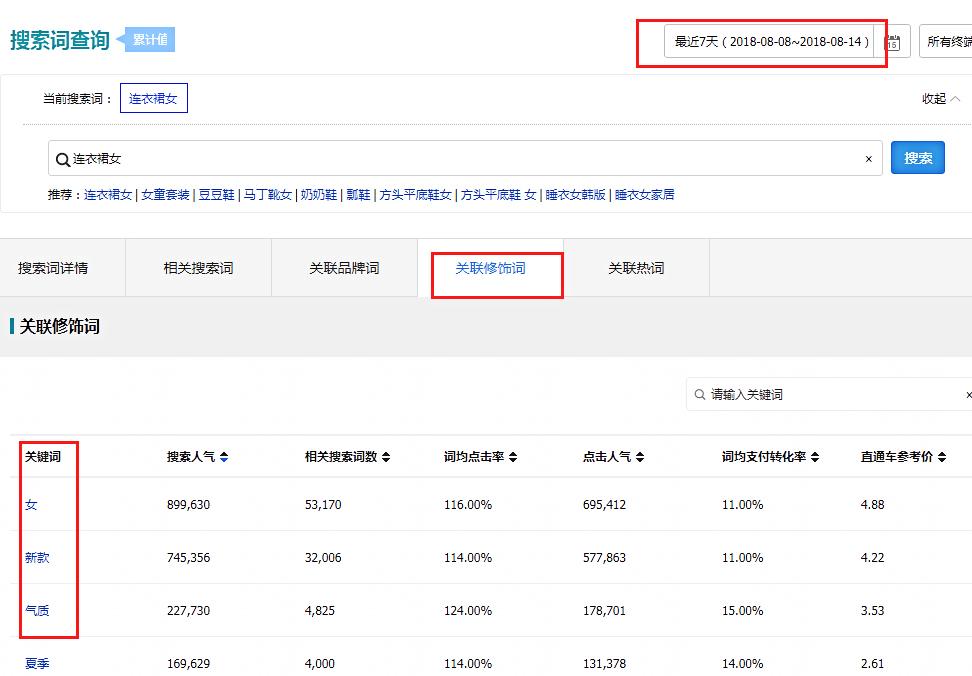Click search popularity value 745,356
Image resolution: width=972 pixels, height=676 pixels.
pyautogui.click(x=188, y=558)
